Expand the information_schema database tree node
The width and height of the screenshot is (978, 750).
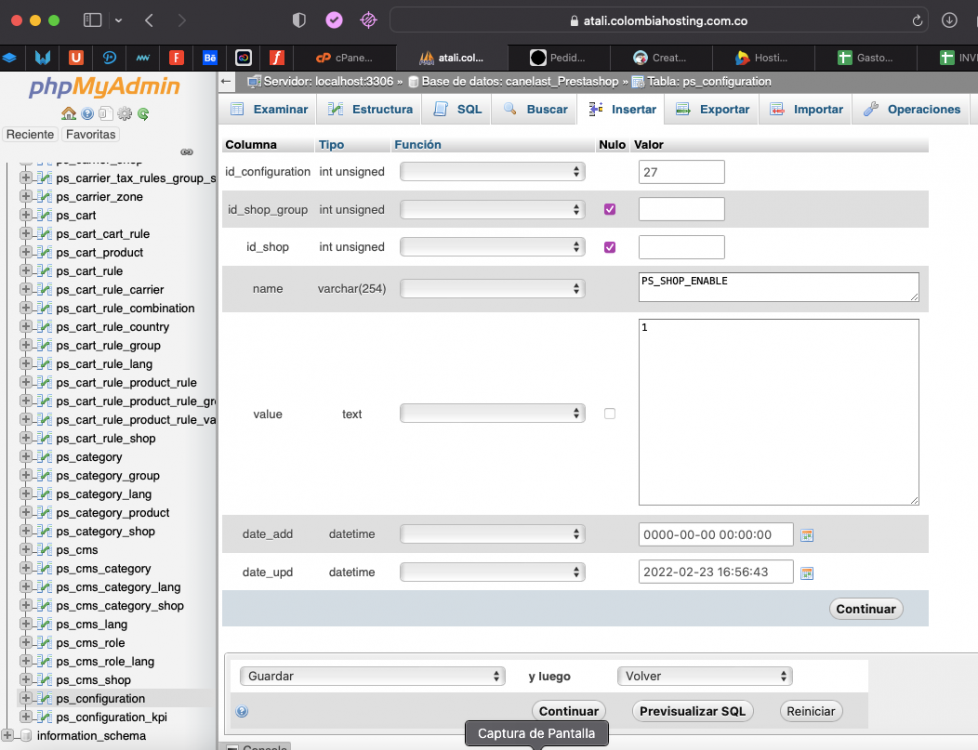coord(9,736)
